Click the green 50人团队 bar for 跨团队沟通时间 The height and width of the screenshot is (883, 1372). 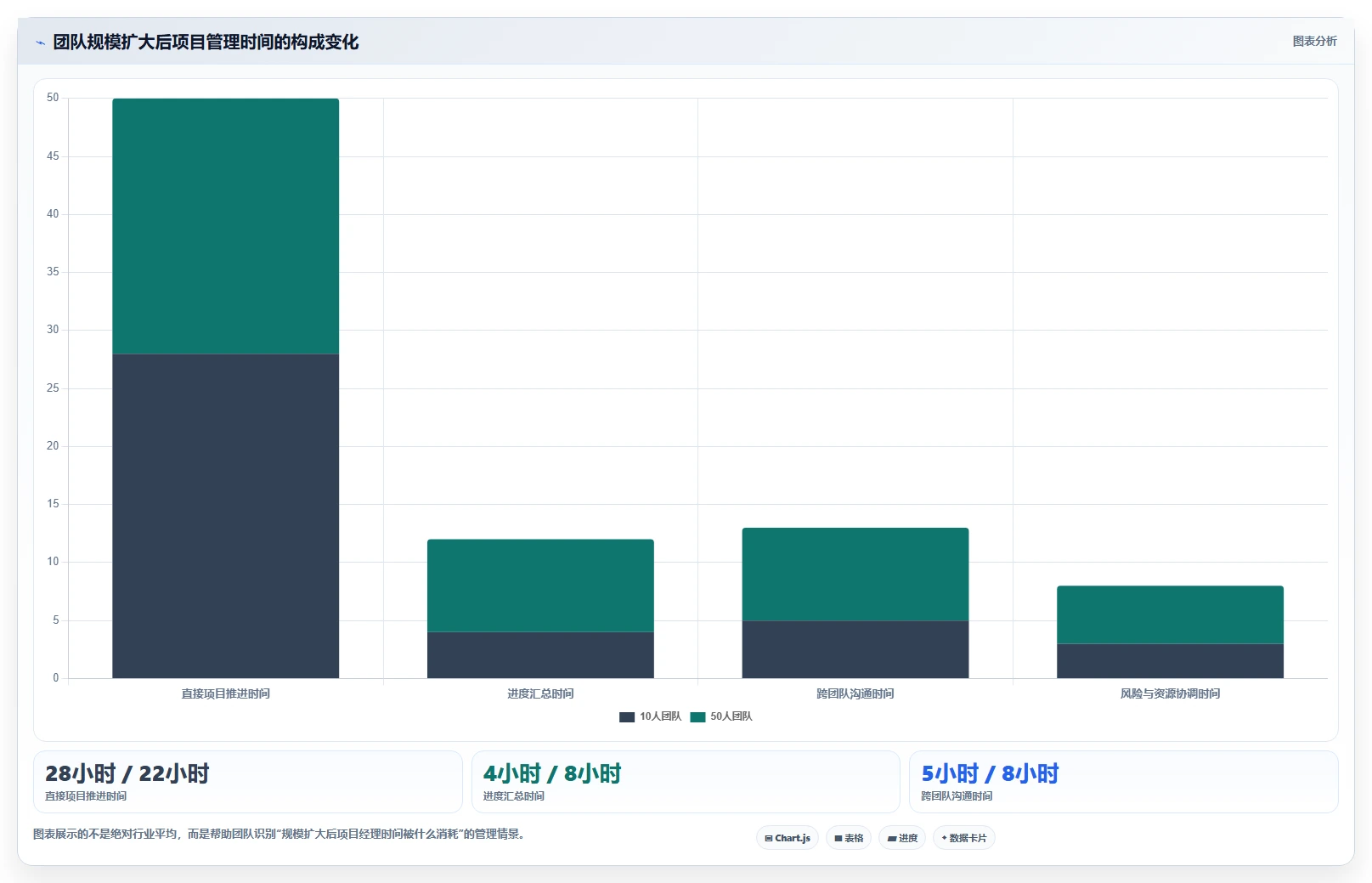855,575
